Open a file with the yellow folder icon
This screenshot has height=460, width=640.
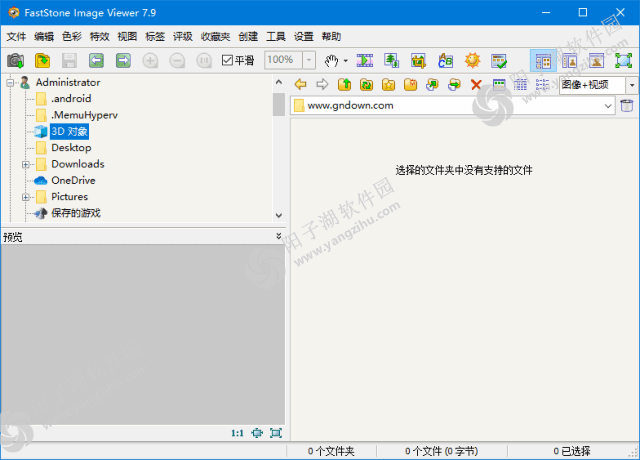(42, 61)
